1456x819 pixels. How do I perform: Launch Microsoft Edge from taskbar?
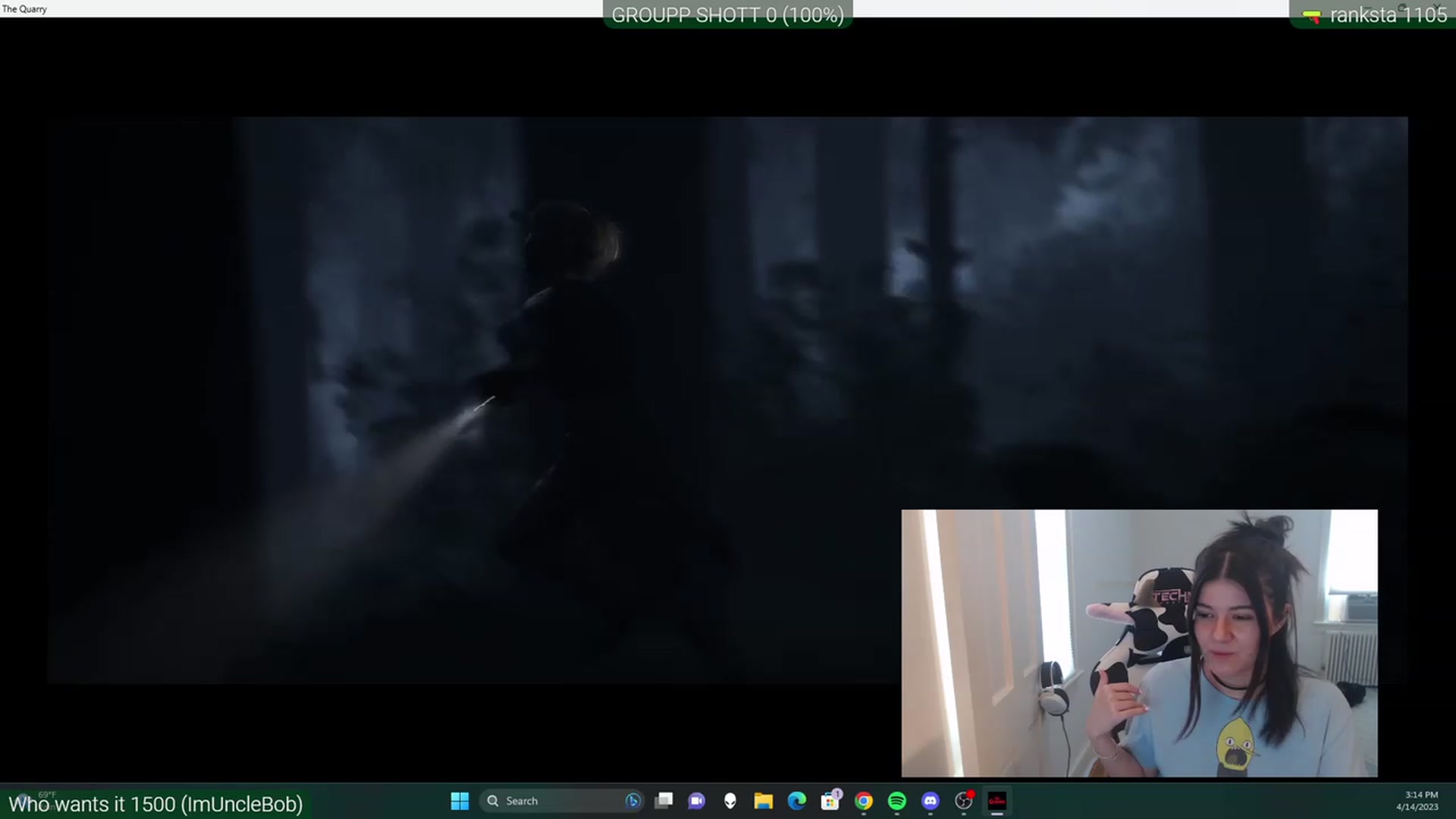coord(797,801)
